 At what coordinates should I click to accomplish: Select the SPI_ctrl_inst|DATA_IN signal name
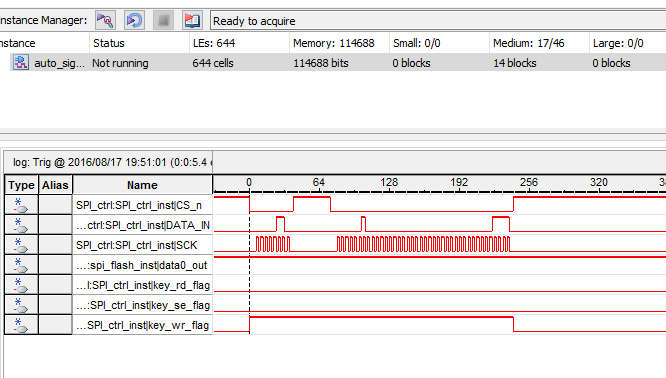[142, 225]
